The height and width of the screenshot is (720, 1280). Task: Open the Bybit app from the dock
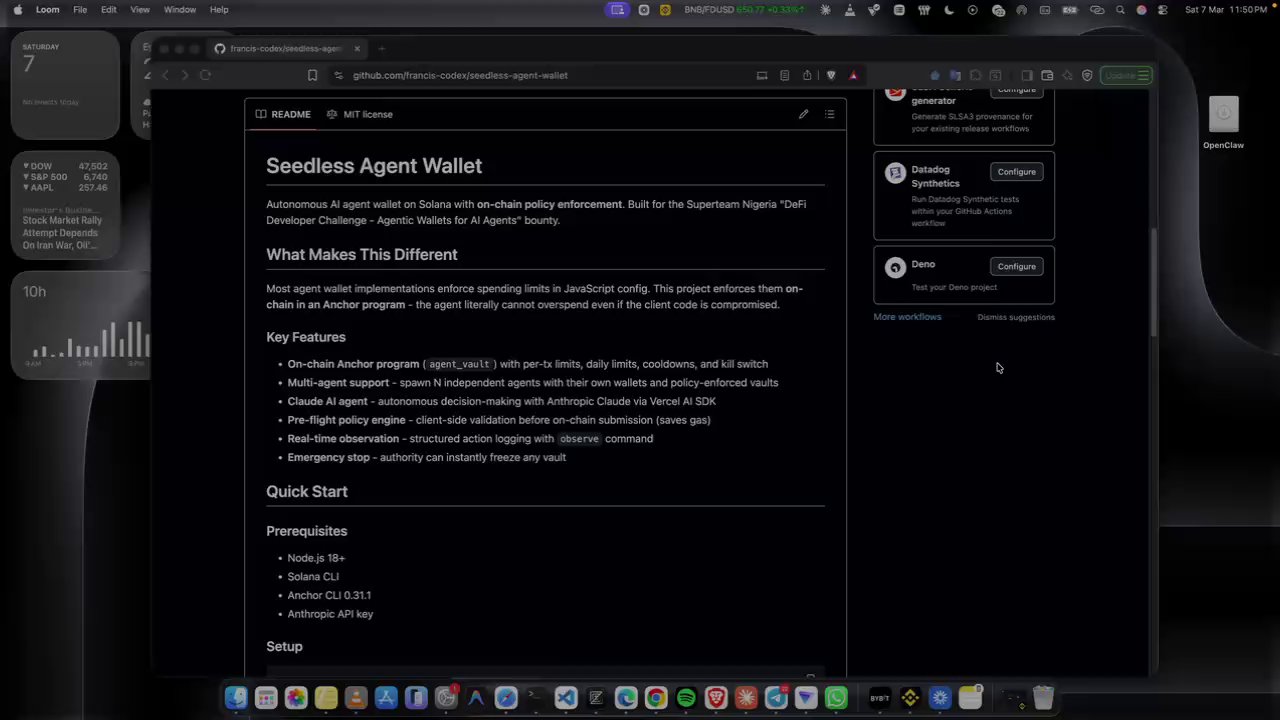point(880,698)
